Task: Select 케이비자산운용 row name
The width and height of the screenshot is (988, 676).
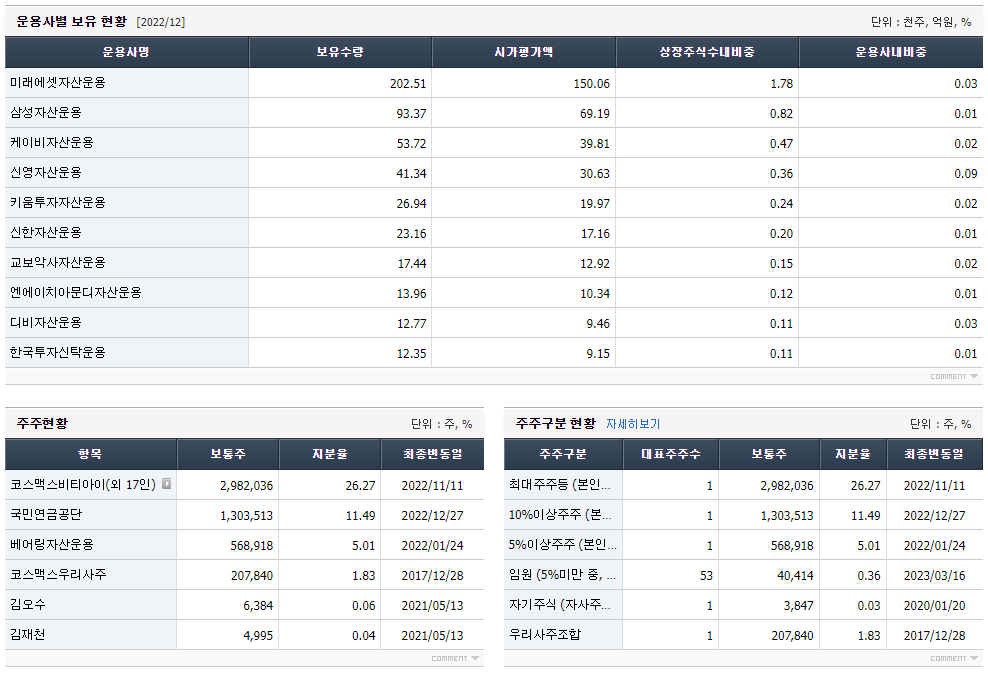Action: pos(52,143)
